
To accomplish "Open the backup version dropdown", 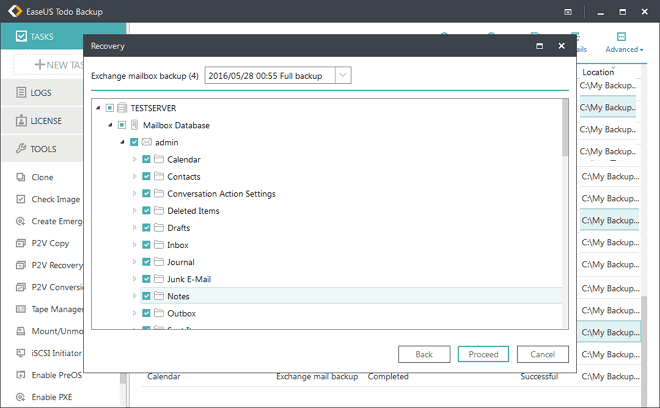I will [x=343, y=76].
